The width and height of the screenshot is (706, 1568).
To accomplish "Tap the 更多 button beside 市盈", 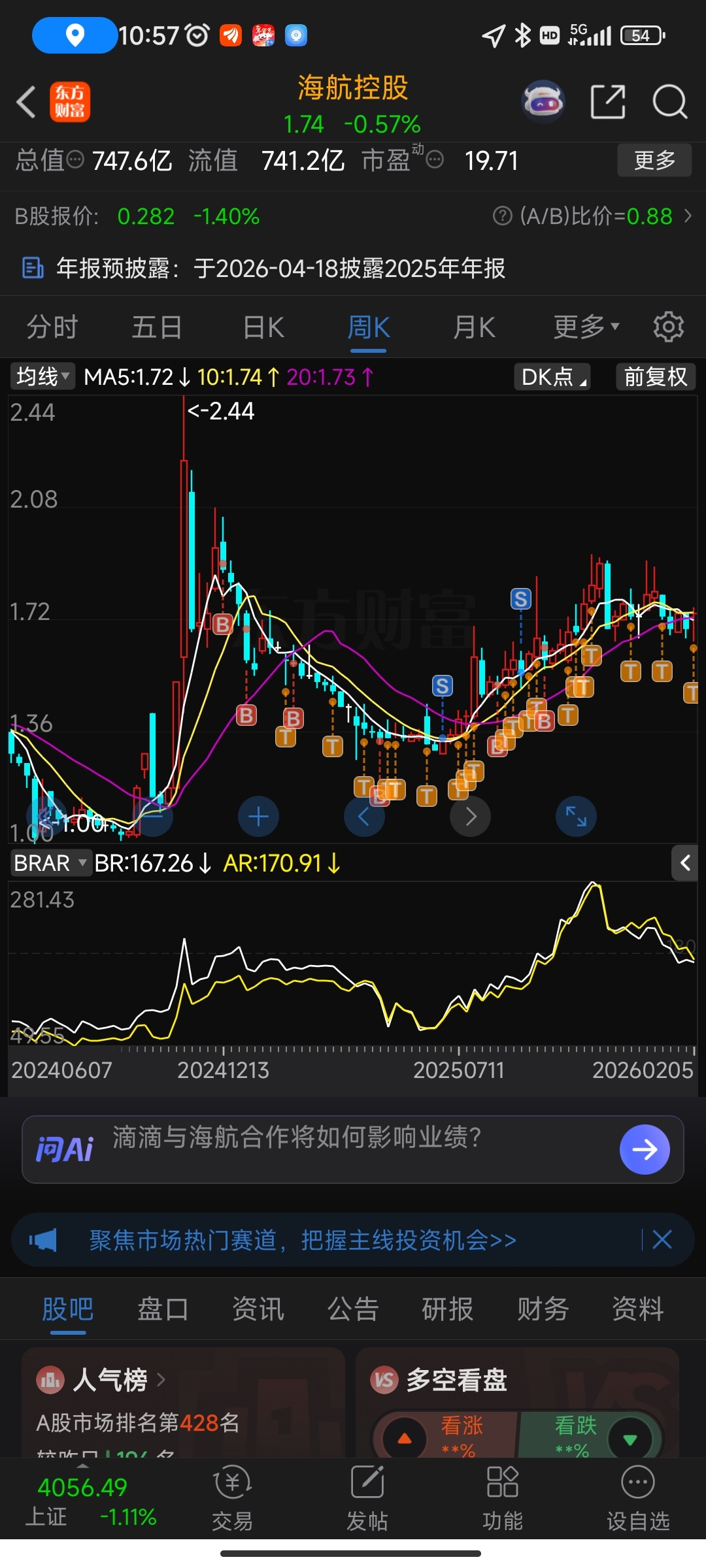I will 654,160.
